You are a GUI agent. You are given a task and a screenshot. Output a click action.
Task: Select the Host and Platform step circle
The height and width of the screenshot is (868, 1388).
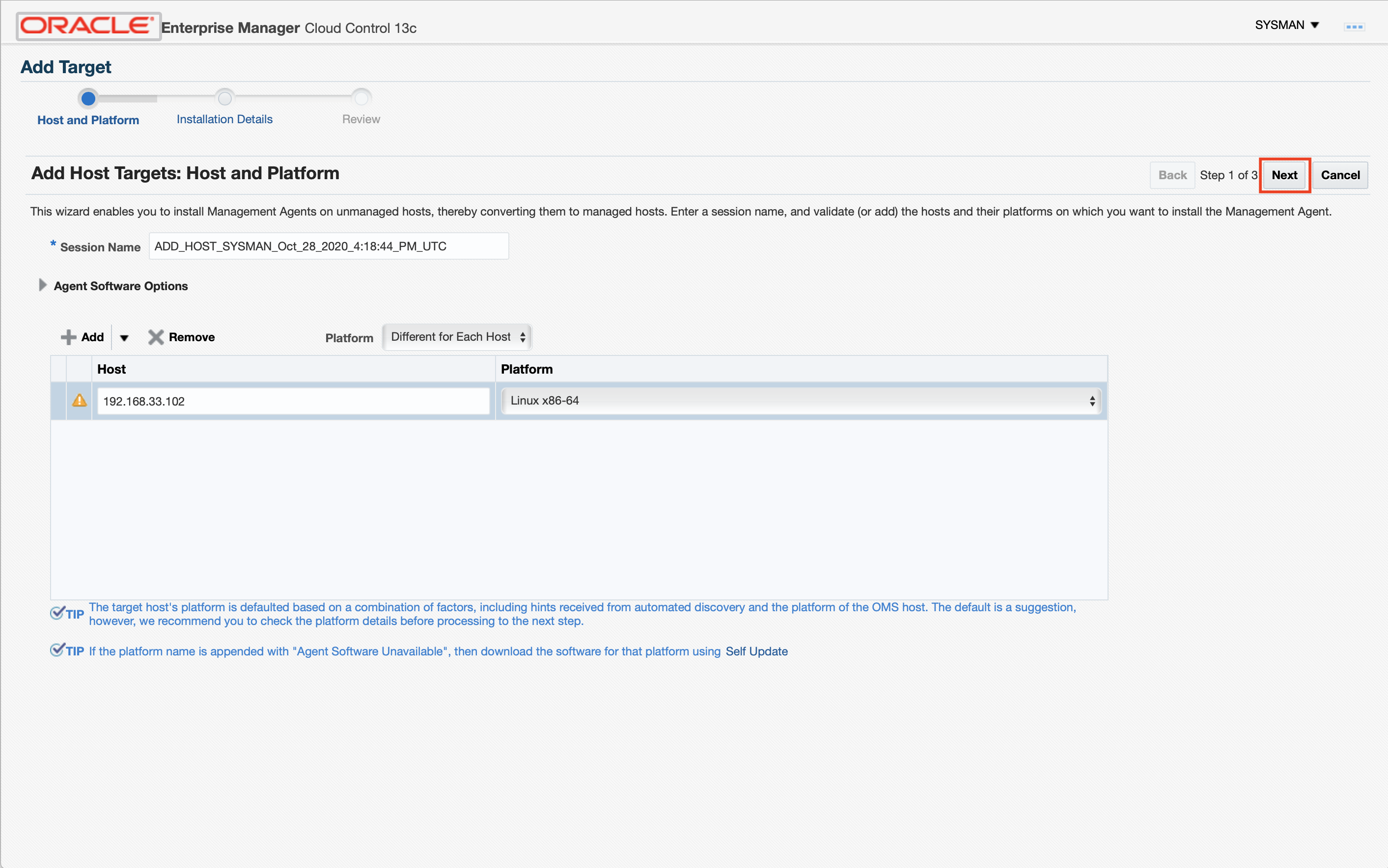(88, 98)
